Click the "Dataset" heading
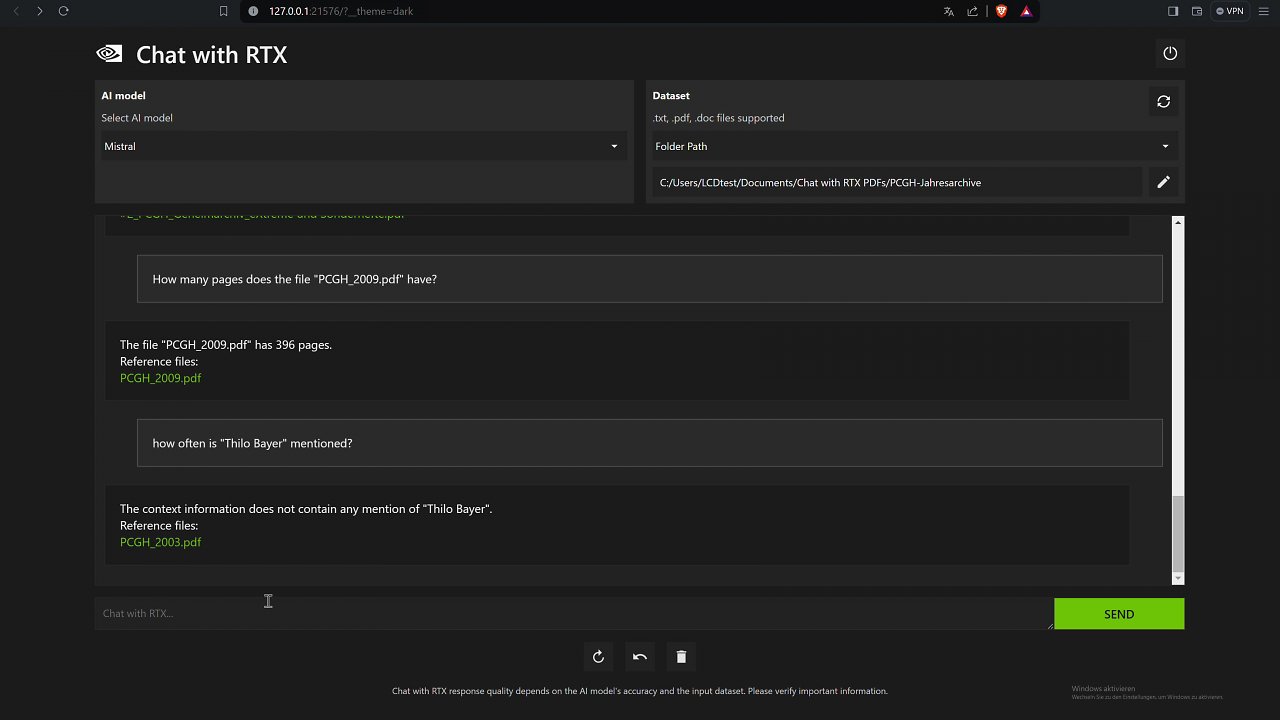1280x720 pixels. pos(671,96)
